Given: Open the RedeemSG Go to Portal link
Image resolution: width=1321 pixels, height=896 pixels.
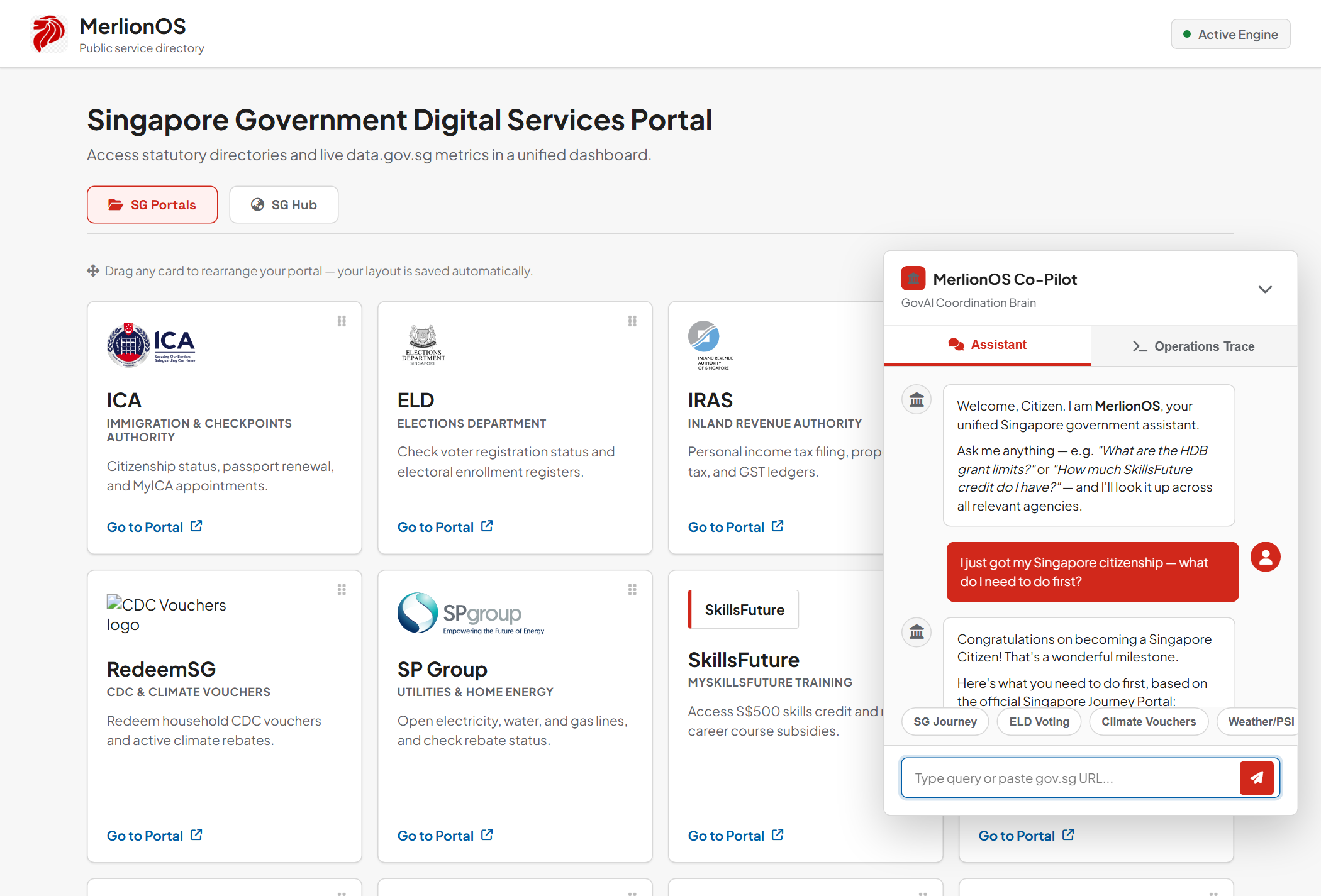Looking at the screenshot, I should [x=155, y=836].
